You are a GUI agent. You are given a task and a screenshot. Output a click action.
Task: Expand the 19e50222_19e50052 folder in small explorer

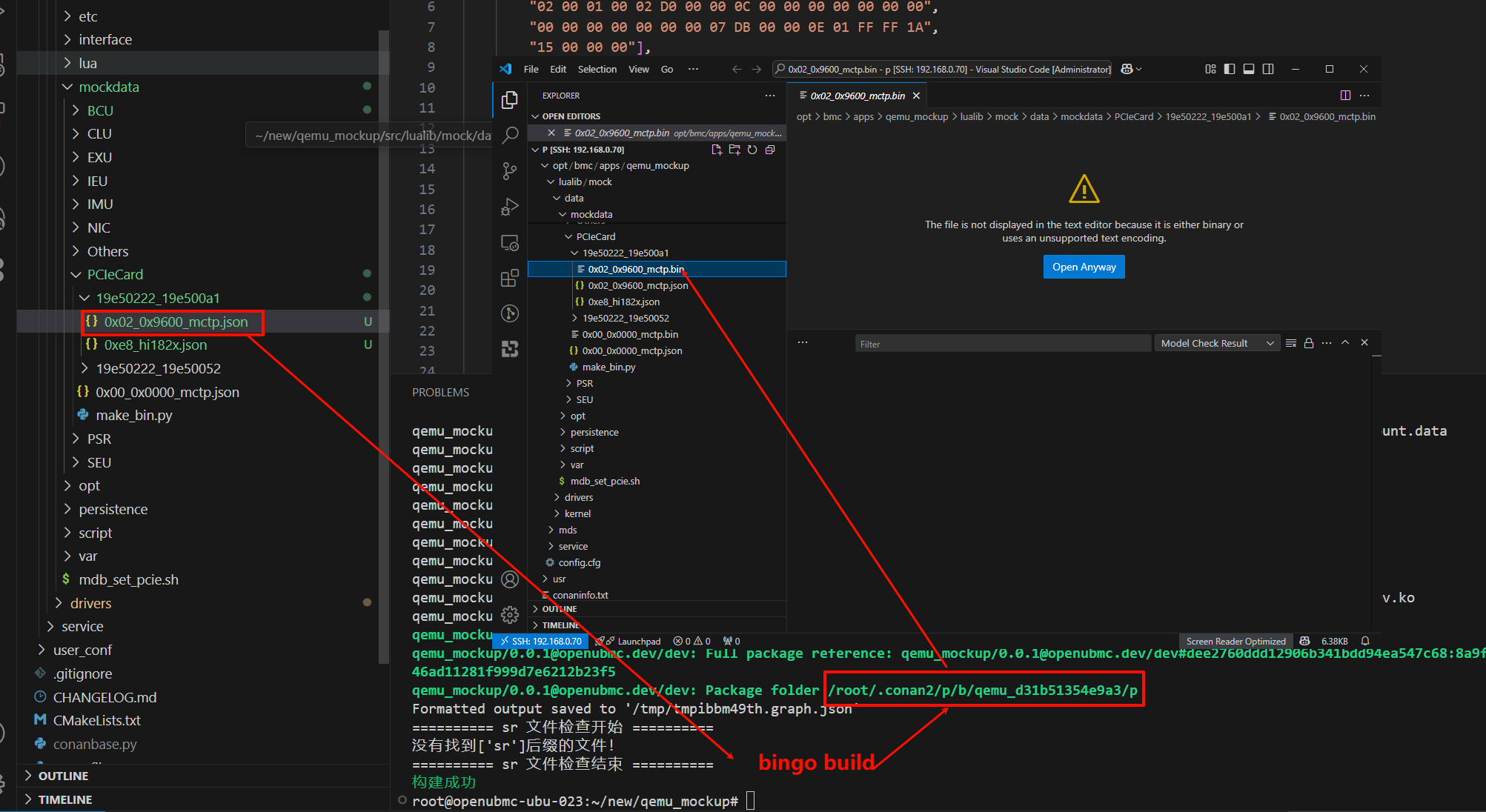625,318
